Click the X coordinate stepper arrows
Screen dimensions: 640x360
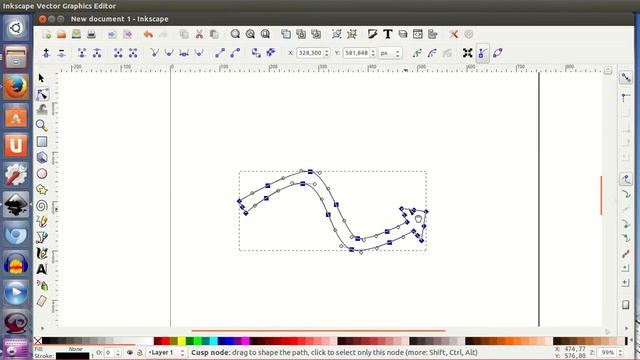tap(326, 53)
